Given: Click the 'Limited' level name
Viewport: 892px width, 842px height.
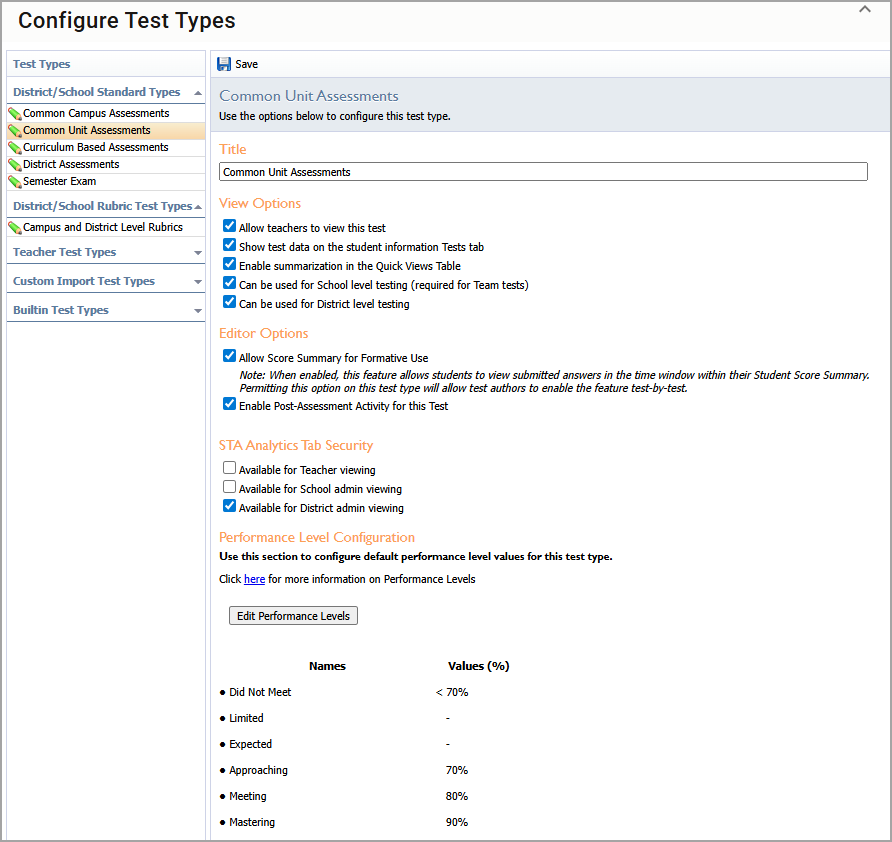Looking at the screenshot, I should tap(246, 719).
